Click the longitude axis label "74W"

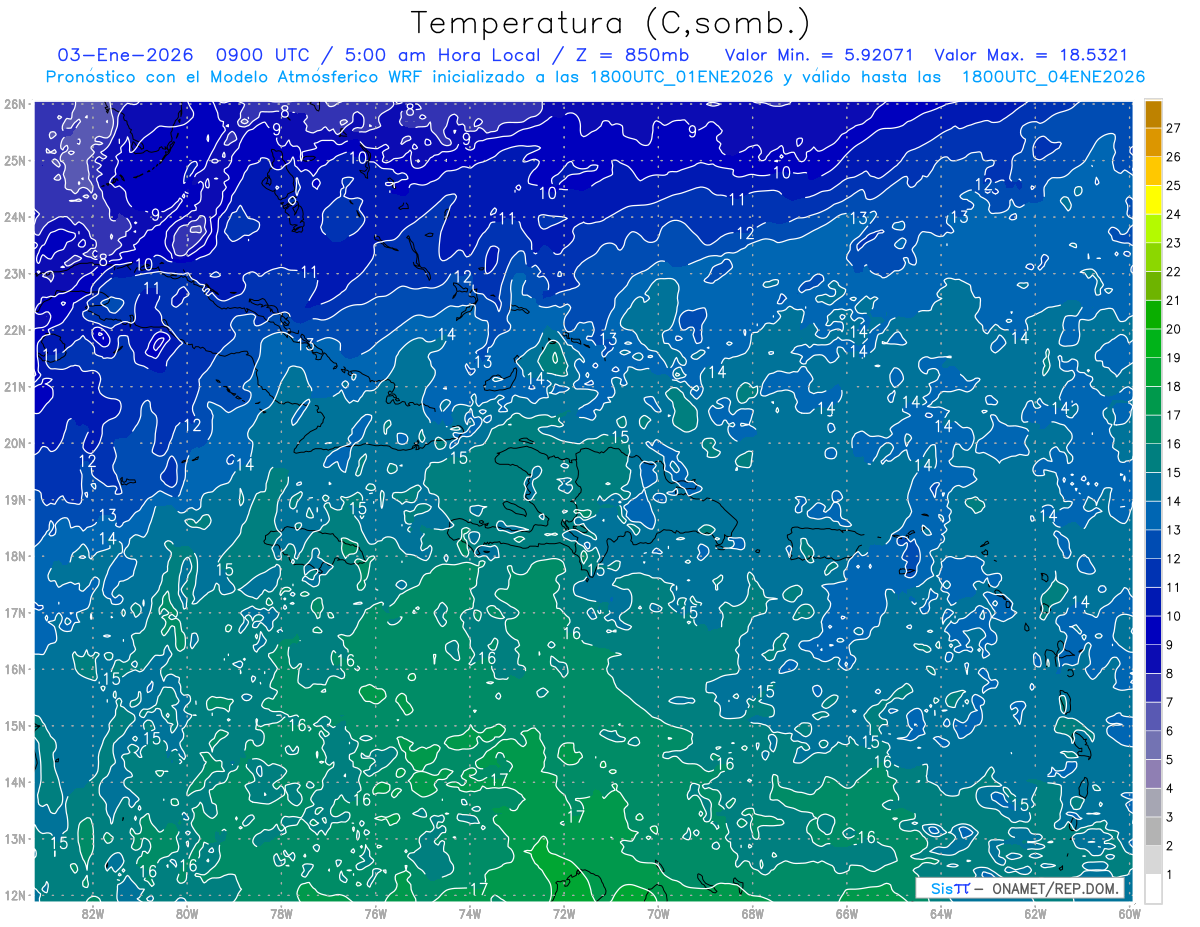coord(469,913)
